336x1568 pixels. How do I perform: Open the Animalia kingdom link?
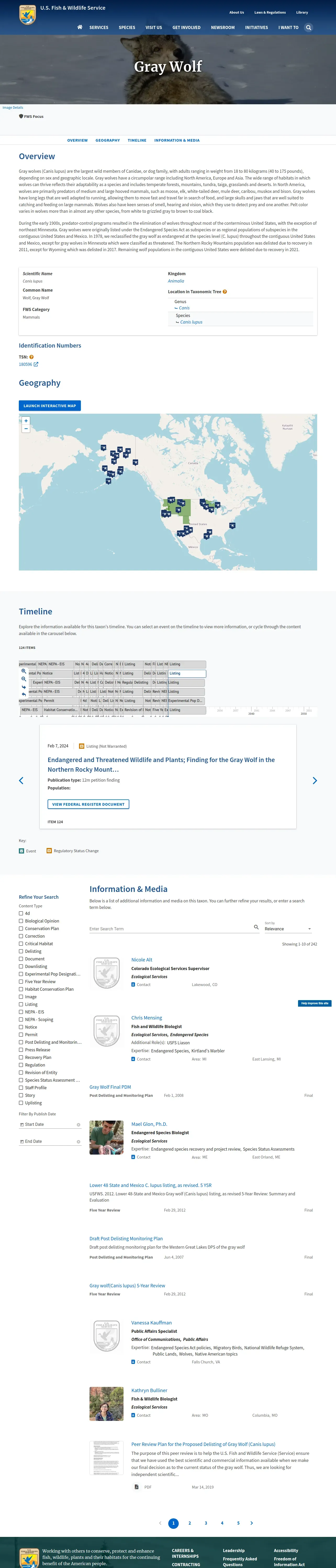pyautogui.click(x=176, y=281)
